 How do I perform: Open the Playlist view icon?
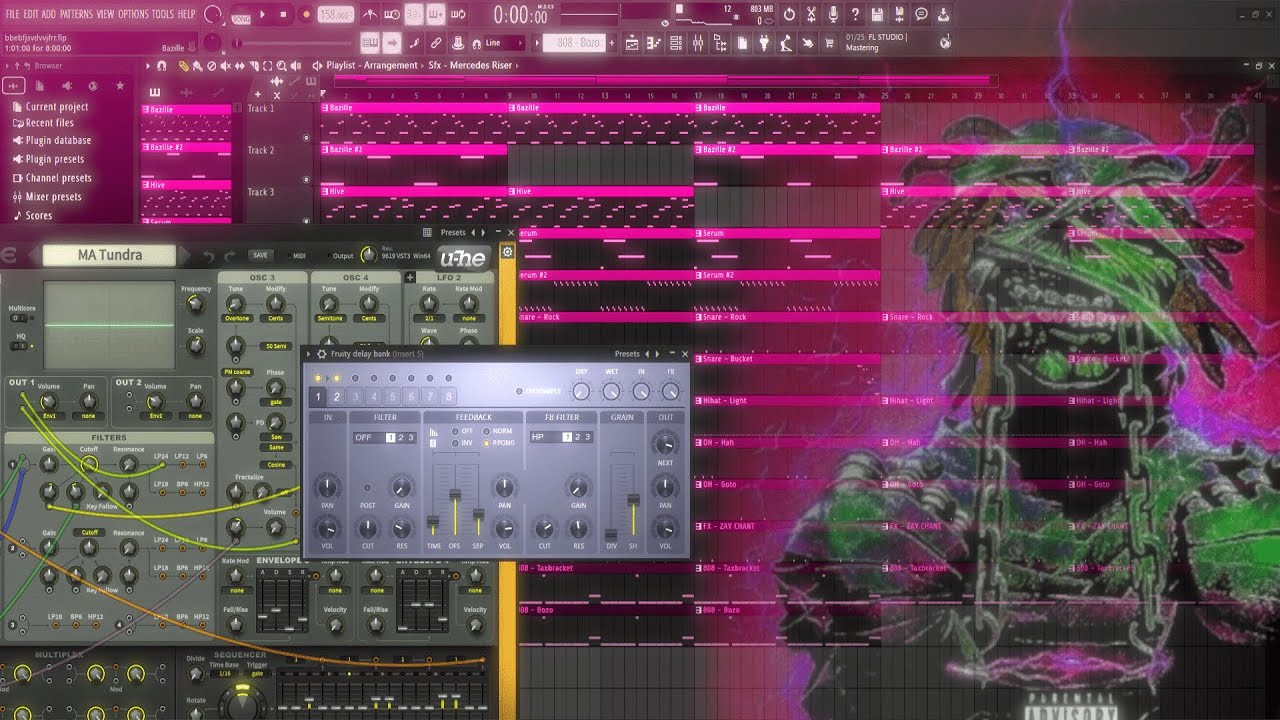tap(630, 43)
